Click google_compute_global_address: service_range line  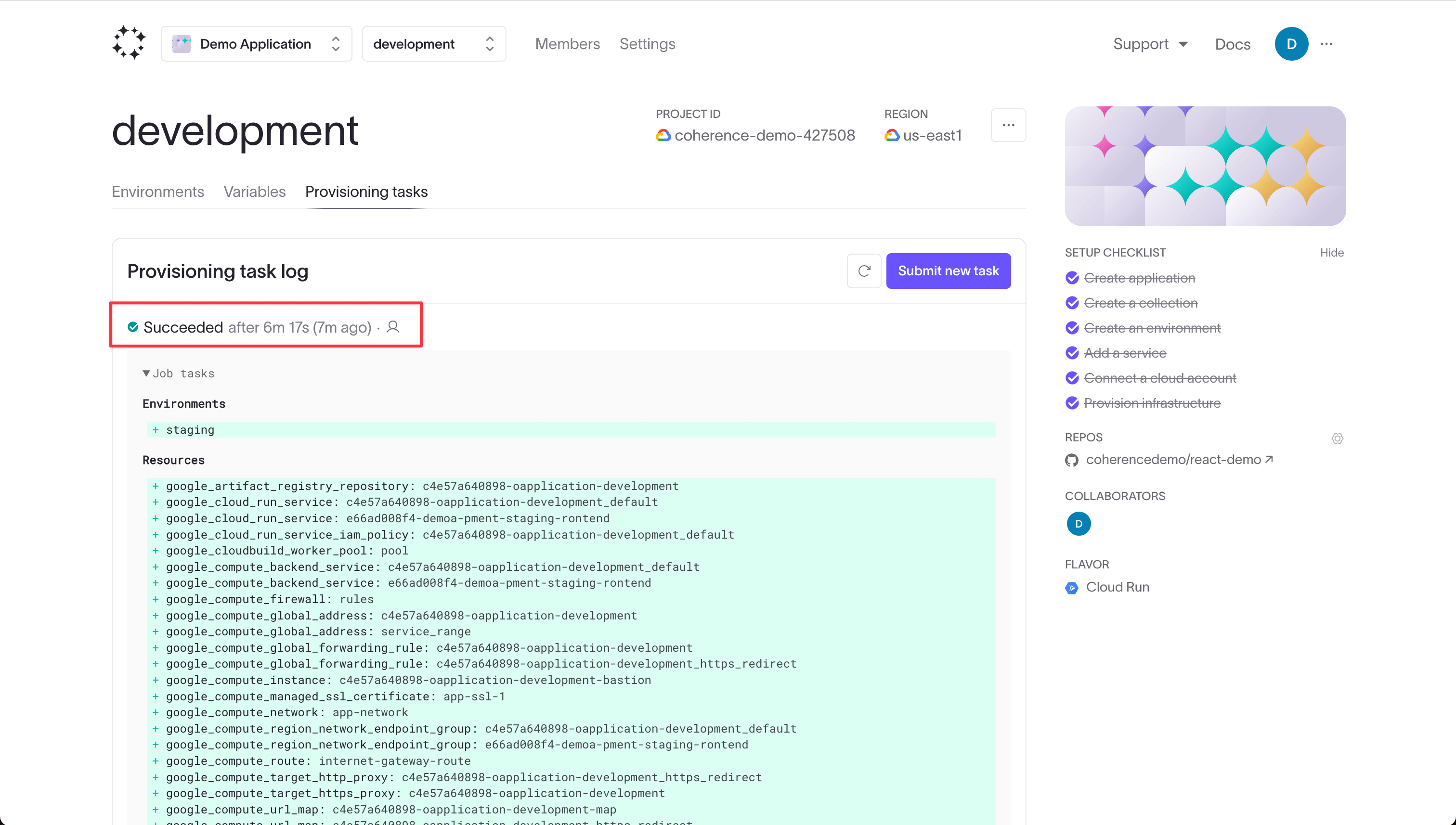(x=571, y=632)
